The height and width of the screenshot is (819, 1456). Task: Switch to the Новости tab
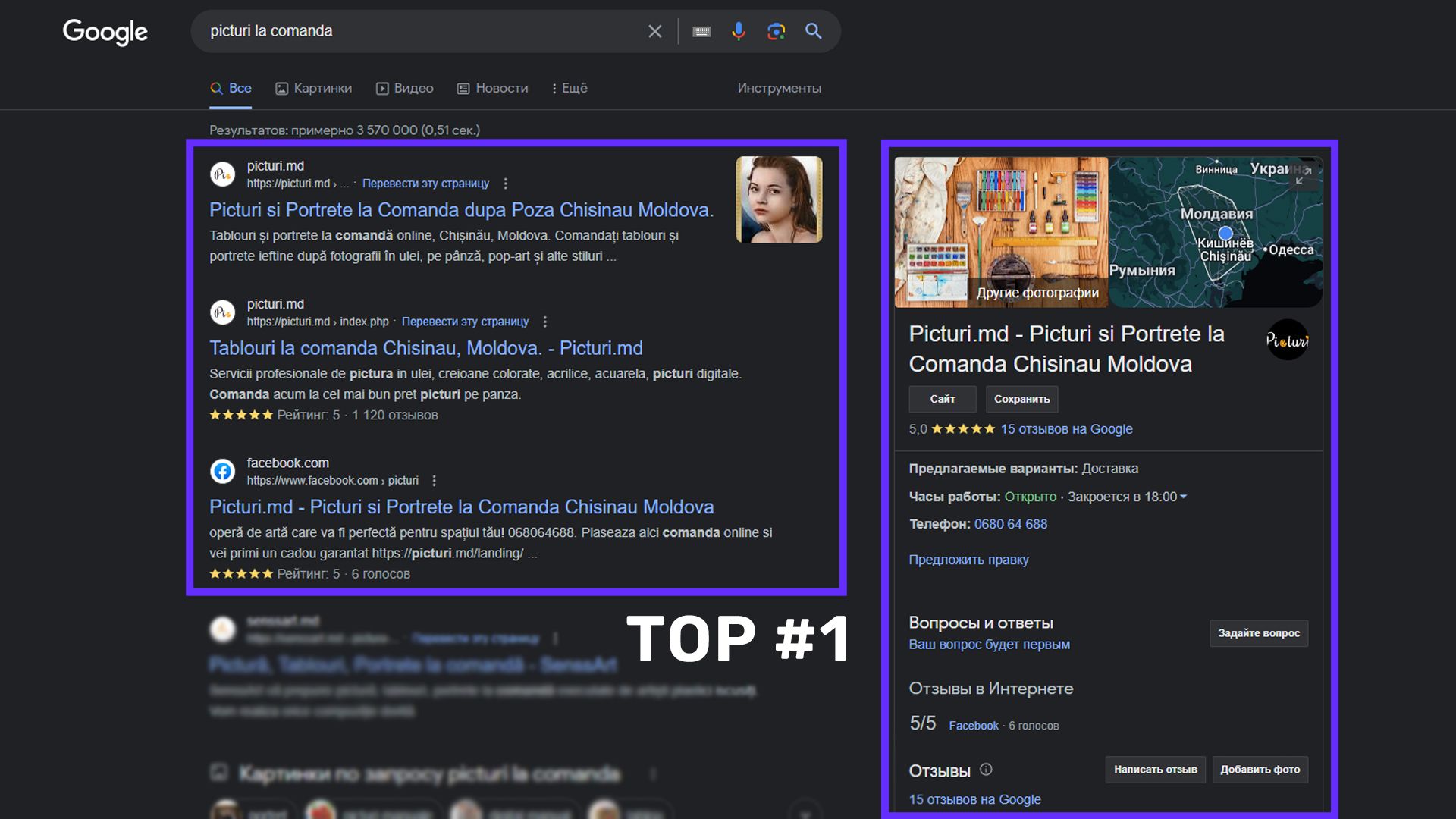point(492,88)
